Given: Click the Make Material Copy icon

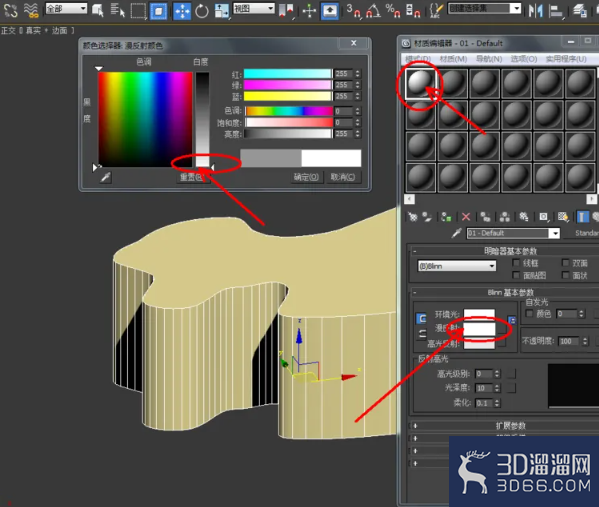Looking at the screenshot, I should (485, 217).
